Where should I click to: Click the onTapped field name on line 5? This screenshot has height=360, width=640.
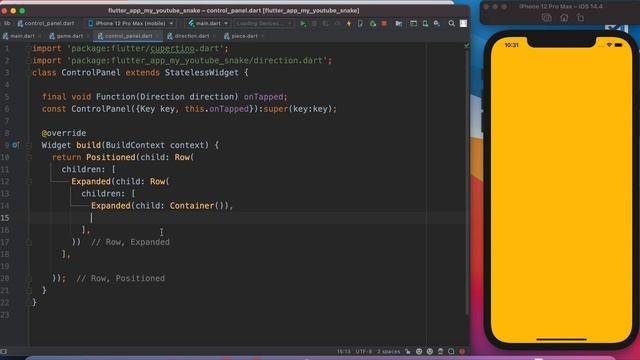point(263,97)
